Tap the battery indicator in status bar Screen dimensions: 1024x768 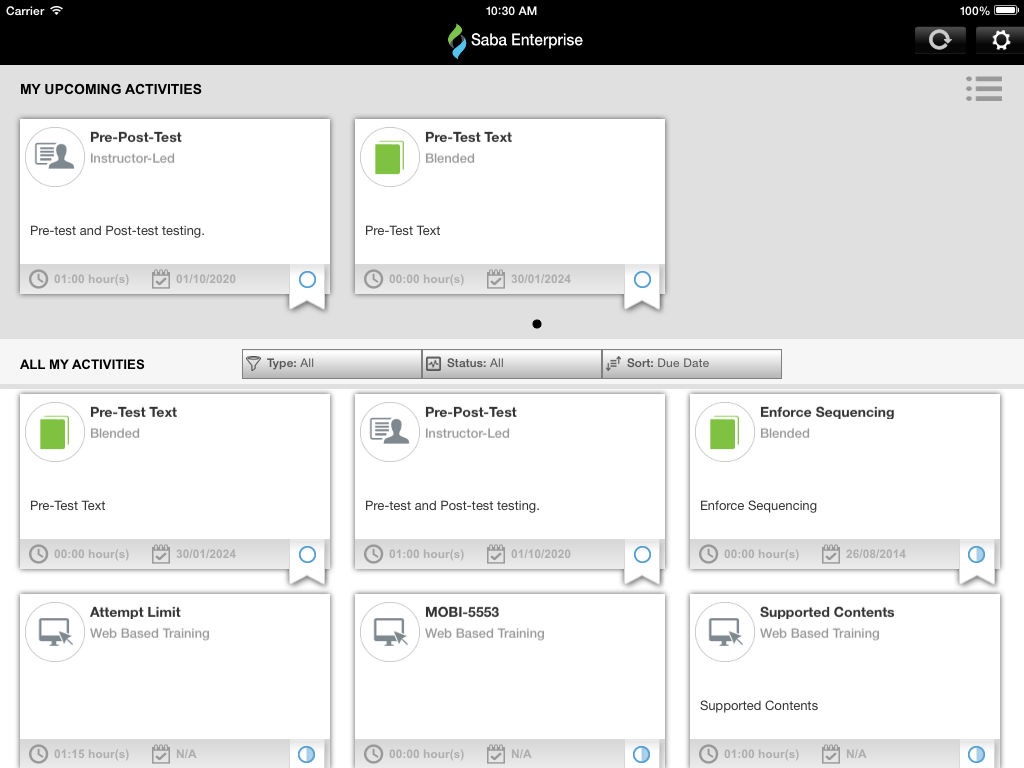click(1006, 10)
